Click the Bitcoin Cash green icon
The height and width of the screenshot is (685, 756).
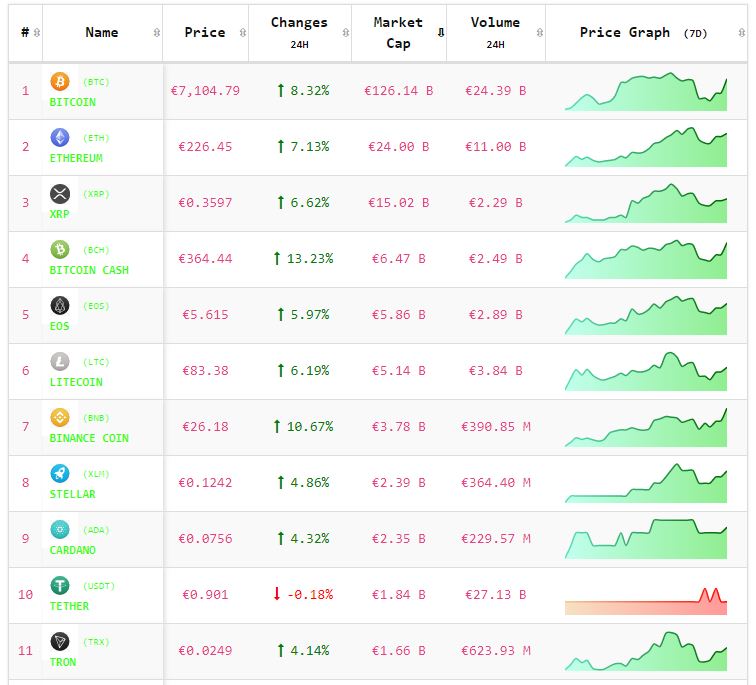point(60,250)
